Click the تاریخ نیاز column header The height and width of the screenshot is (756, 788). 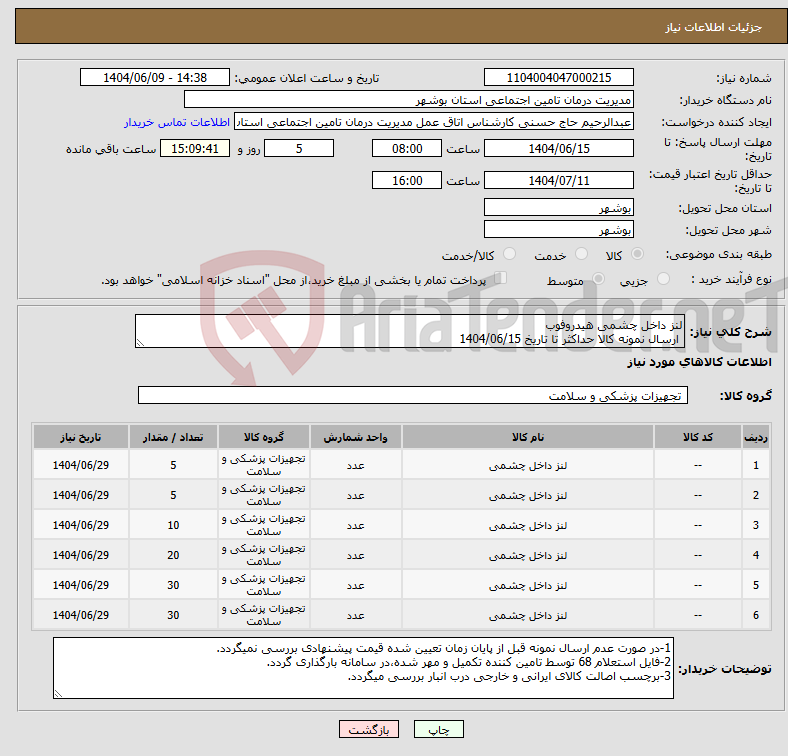[x=81, y=437]
